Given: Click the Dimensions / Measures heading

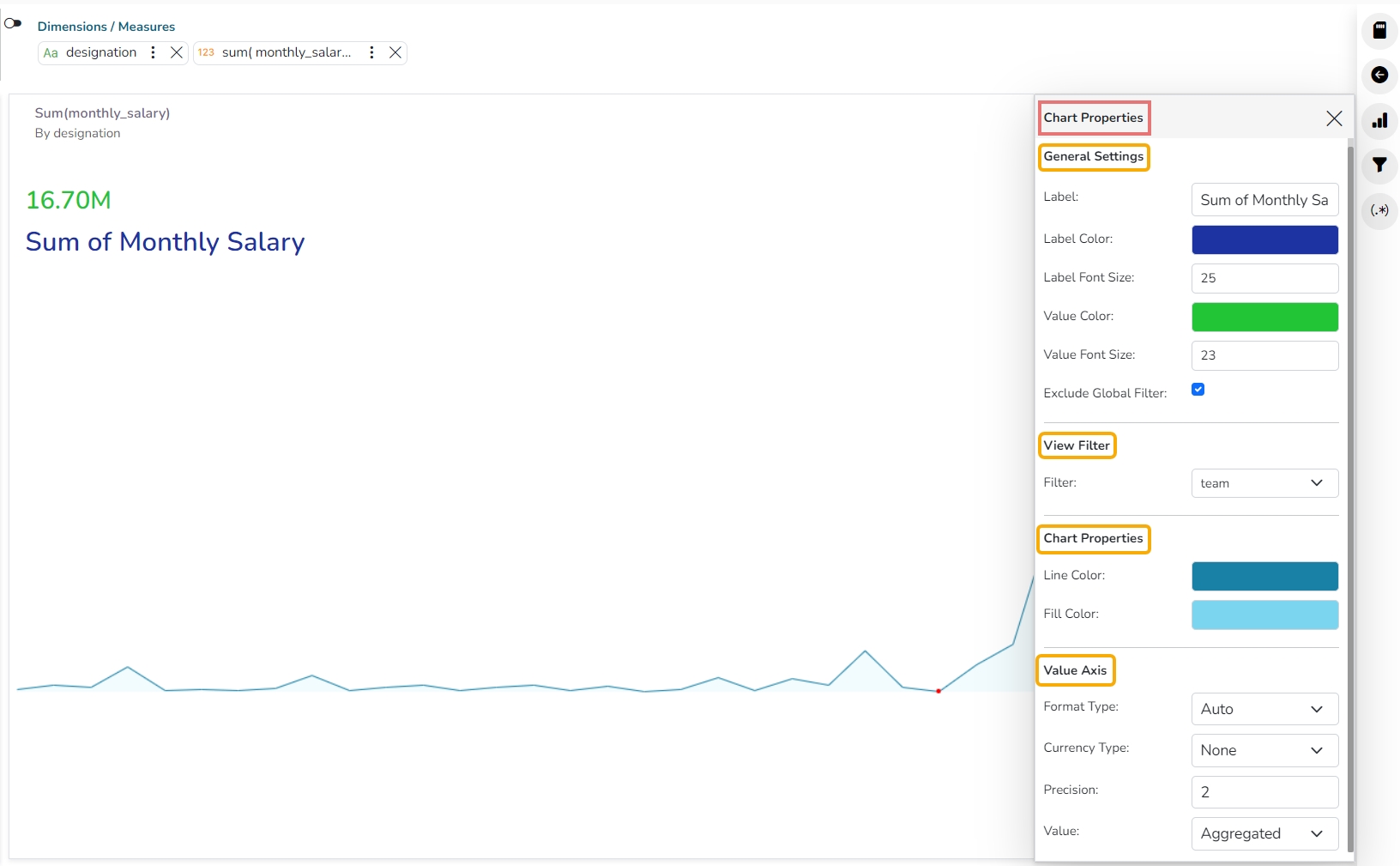Looking at the screenshot, I should pos(106,27).
